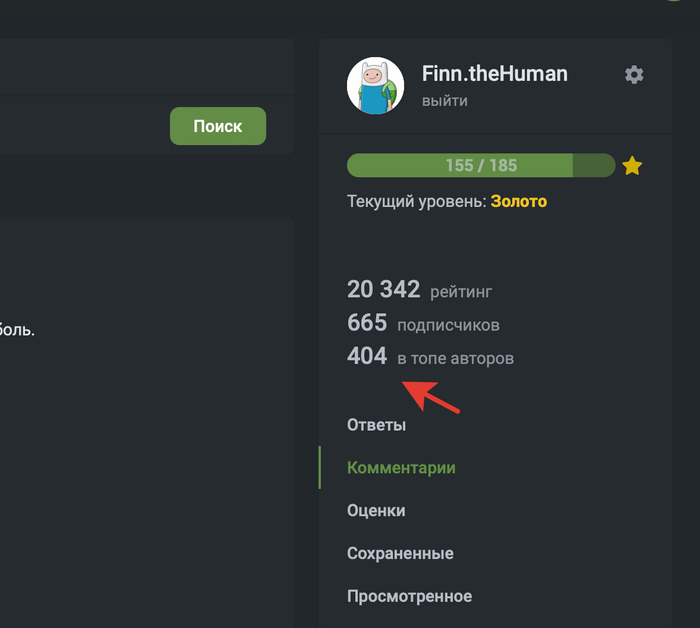Open the Просмотренное history

(409, 596)
